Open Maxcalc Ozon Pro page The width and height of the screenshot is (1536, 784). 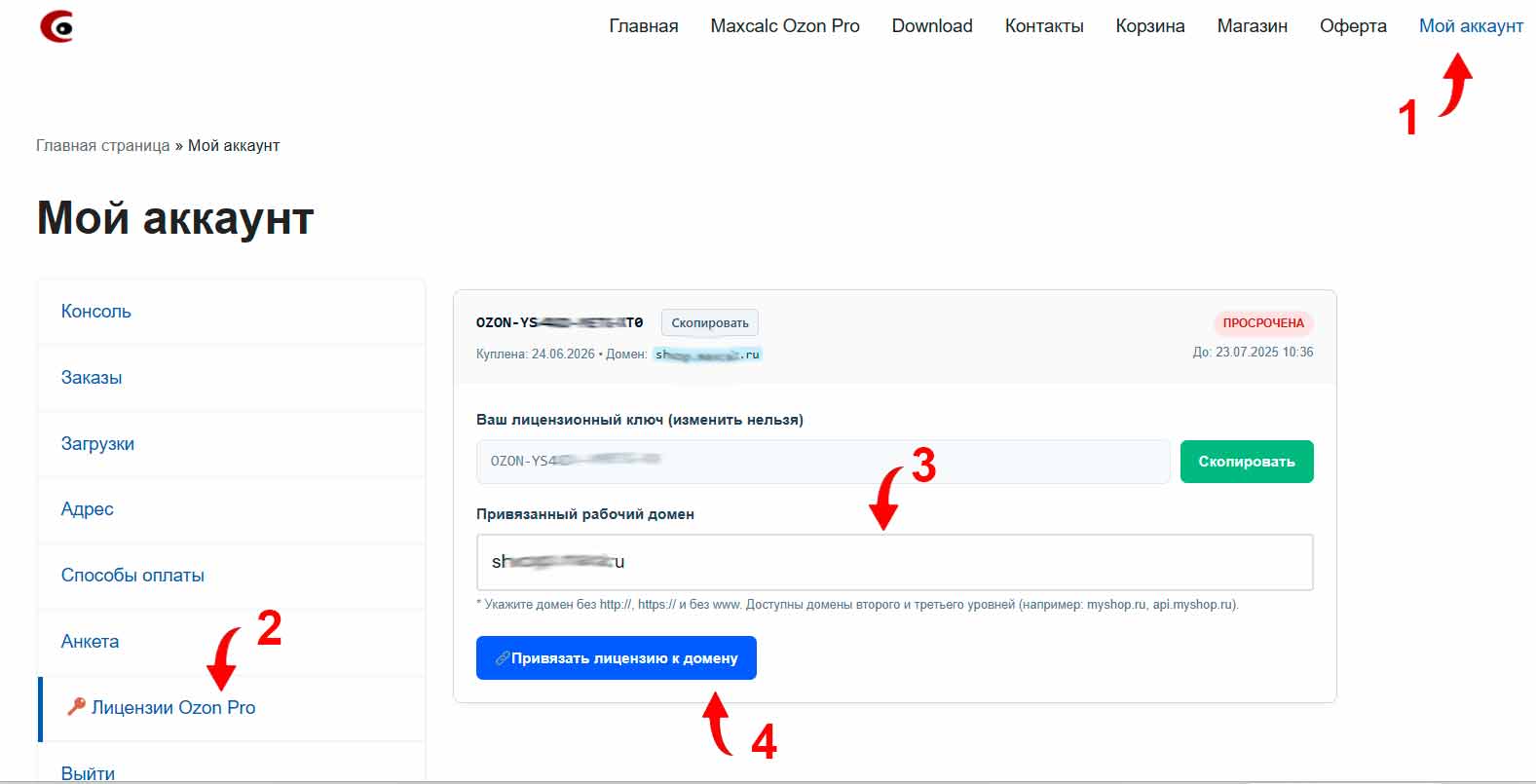tap(785, 26)
